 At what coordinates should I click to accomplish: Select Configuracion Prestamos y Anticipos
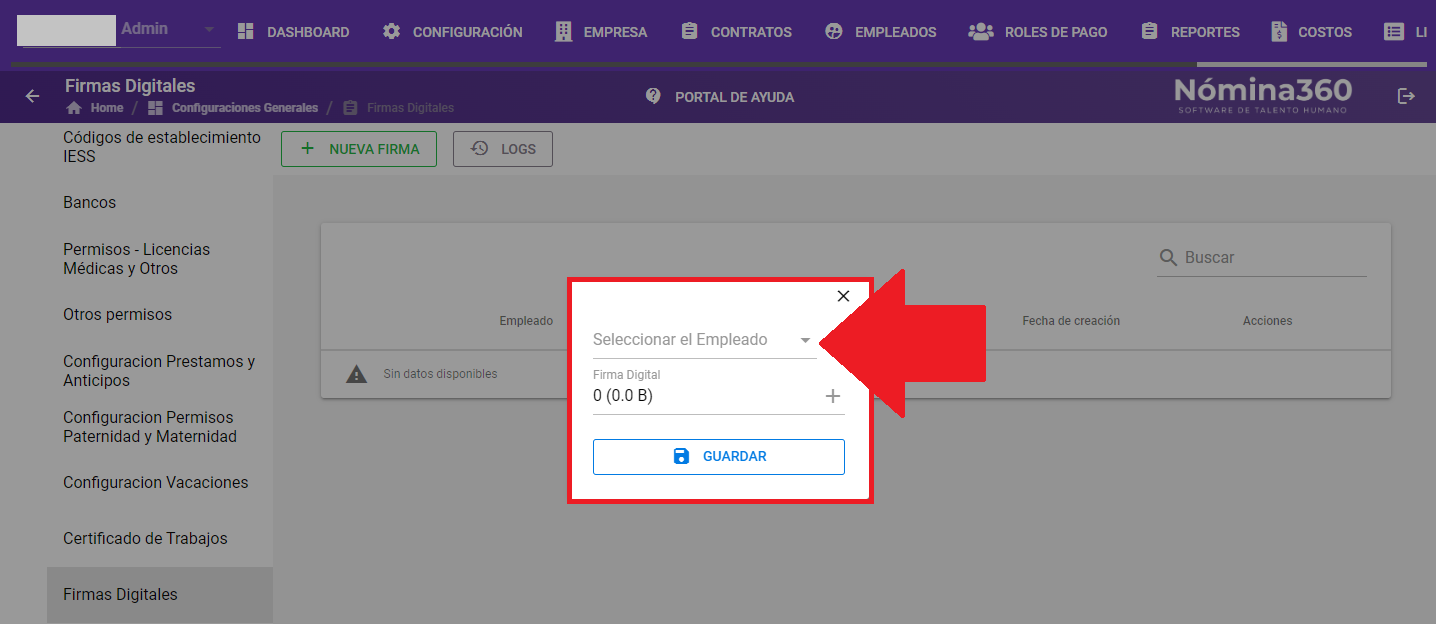click(160, 371)
